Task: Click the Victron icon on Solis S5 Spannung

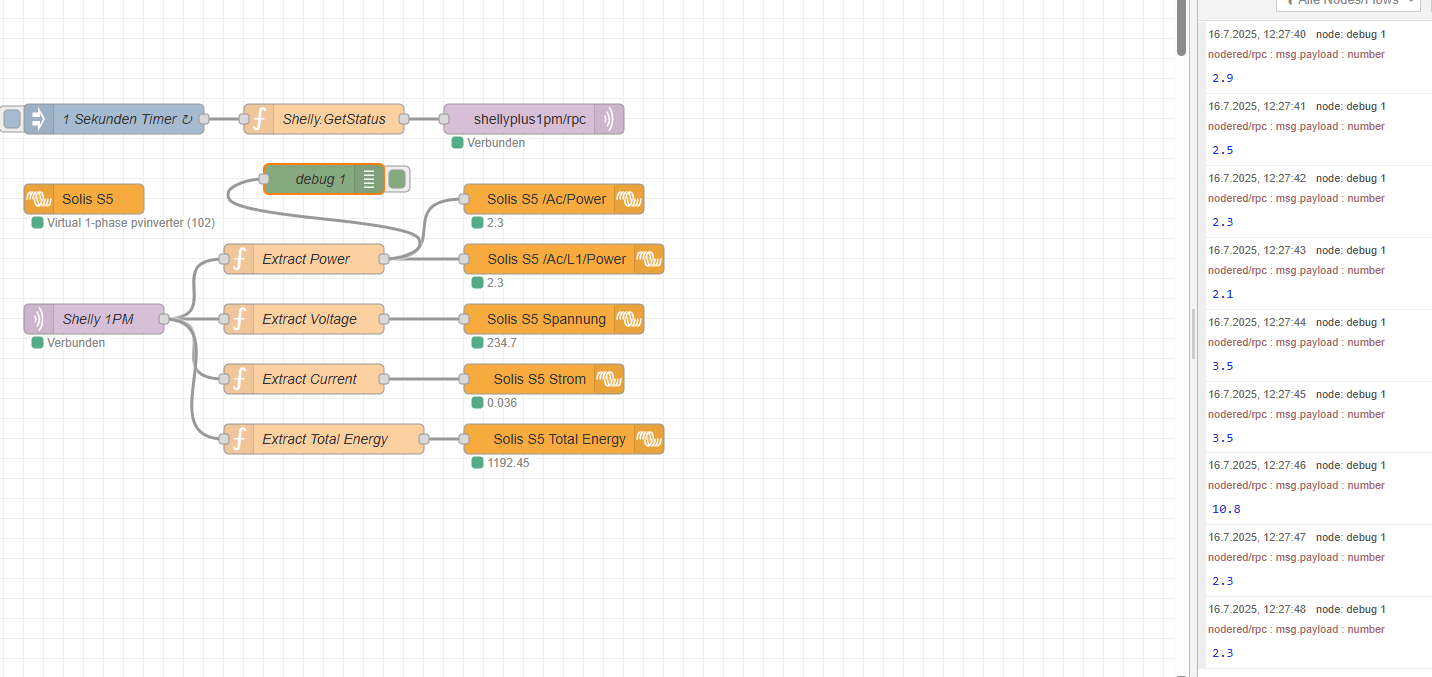Action: click(x=629, y=319)
